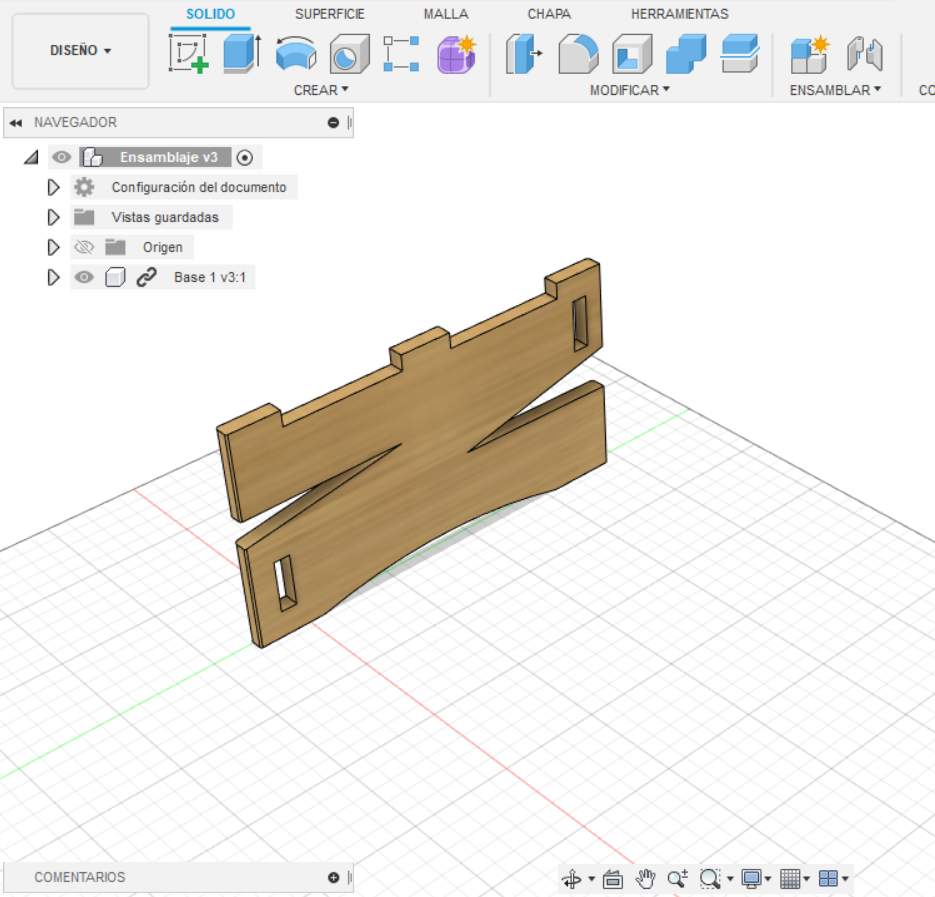
Task: Select the Offset Face tool
Action: 740,54
